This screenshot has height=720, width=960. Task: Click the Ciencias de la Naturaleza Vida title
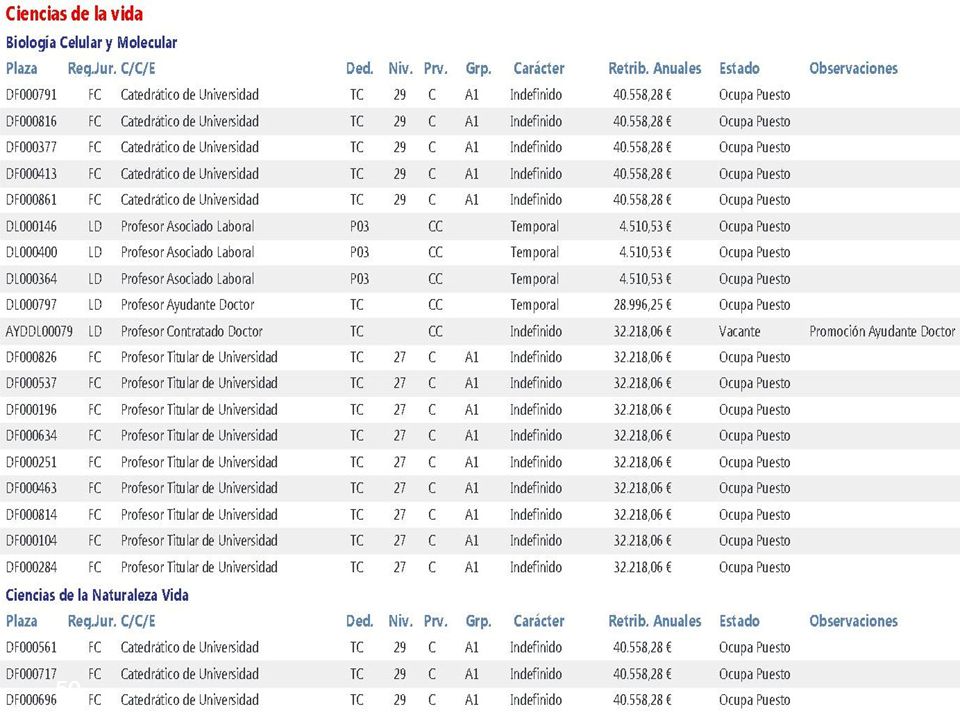coord(97,595)
